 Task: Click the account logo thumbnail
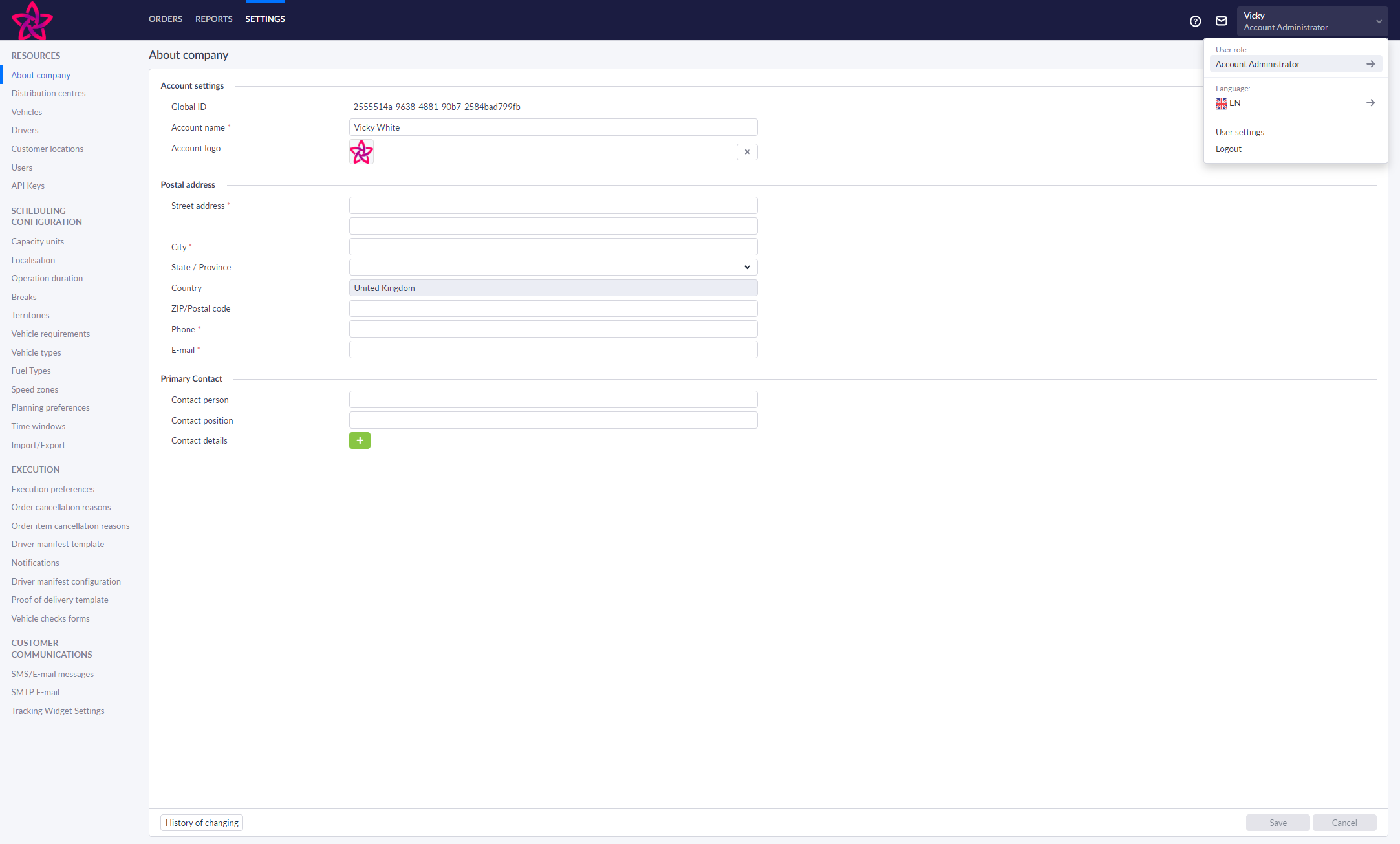point(361,152)
